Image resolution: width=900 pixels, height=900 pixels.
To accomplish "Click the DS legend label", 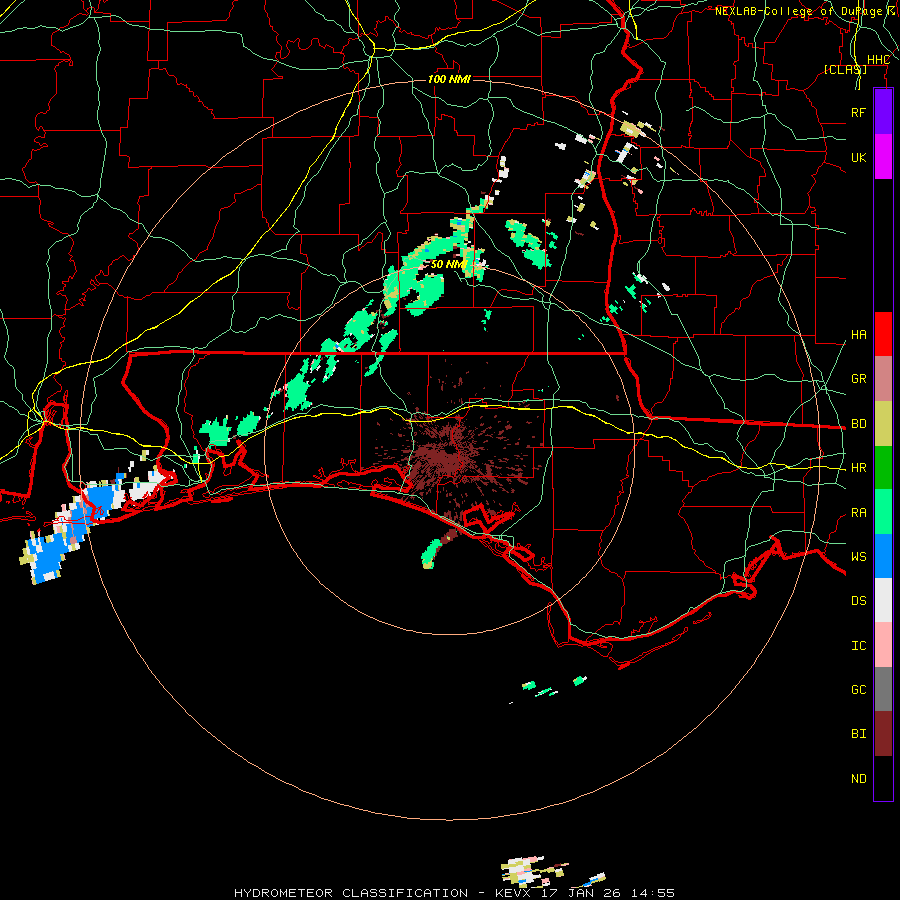I will (x=858, y=601).
